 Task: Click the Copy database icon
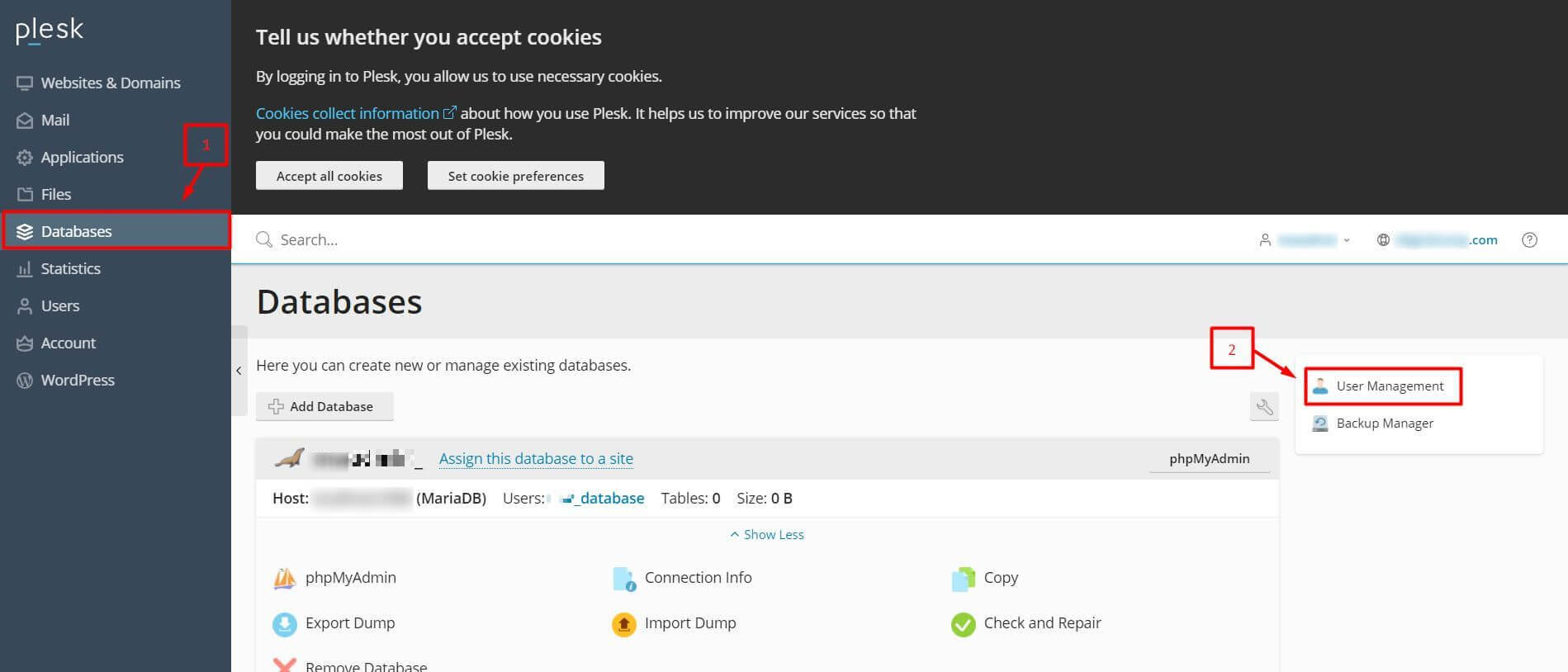click(x=964, y=579)
